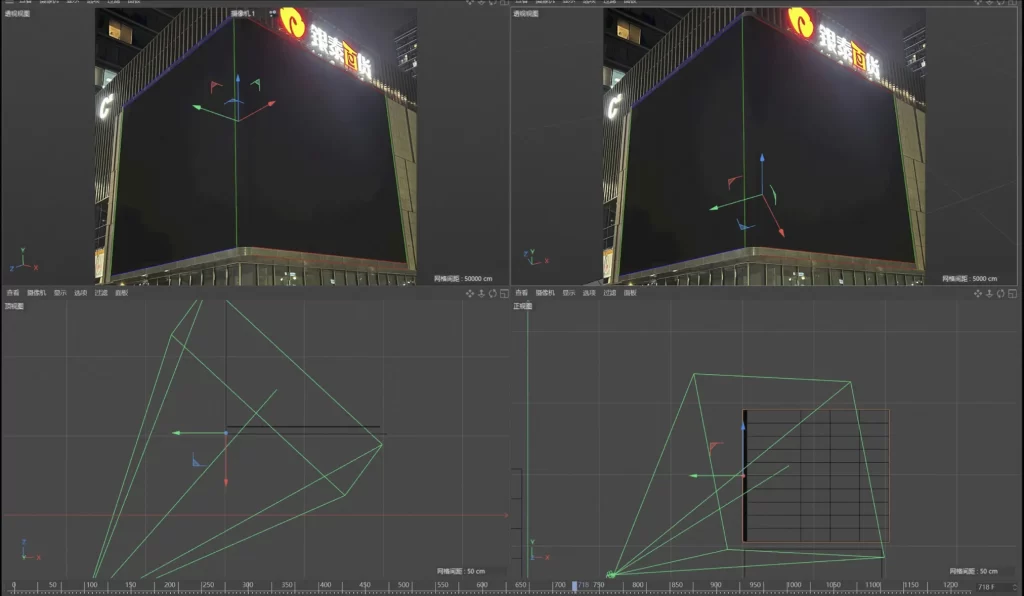Click the green axis arrow in top-left viewport
This screenshot has height=596, width=1024.
coord(197,107)
